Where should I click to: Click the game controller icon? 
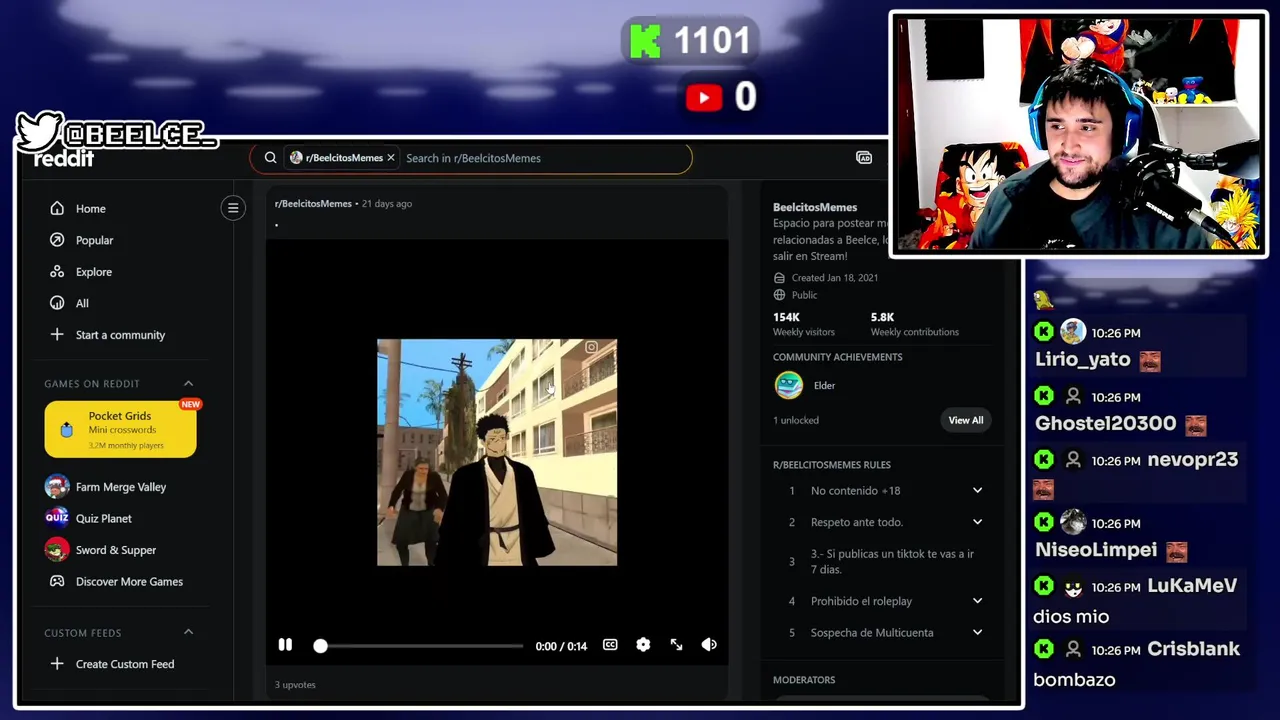pos(57,581)
